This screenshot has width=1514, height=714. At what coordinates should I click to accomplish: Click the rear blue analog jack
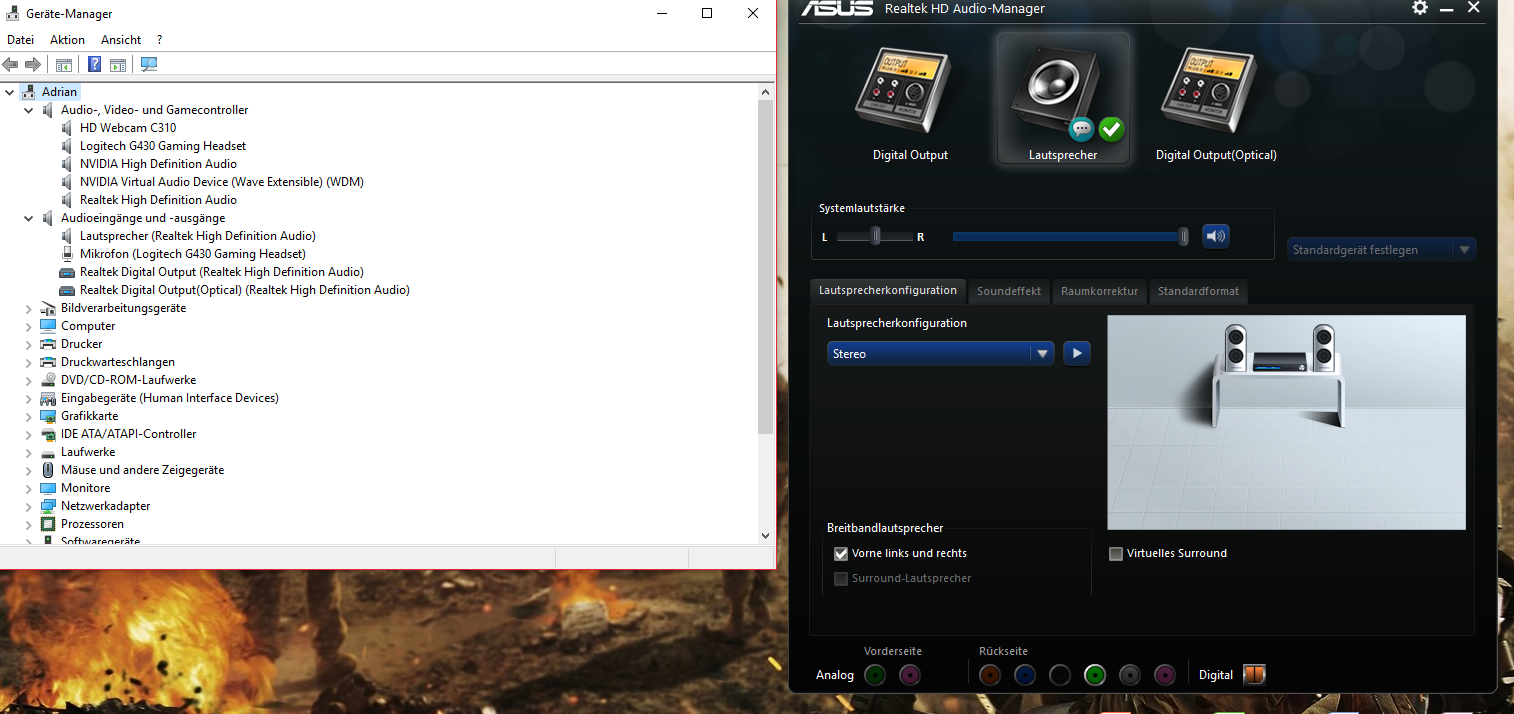coord(1025,675)
